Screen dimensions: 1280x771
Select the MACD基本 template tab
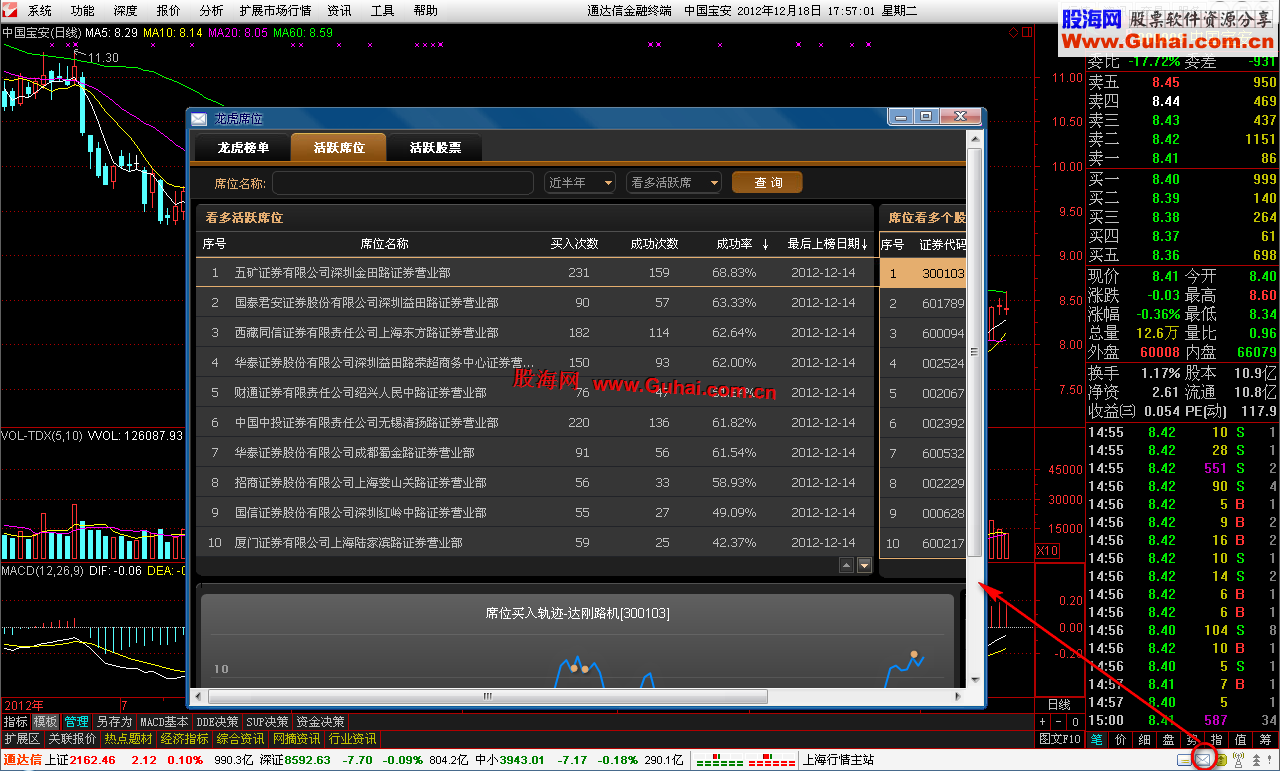pos(164,721)
